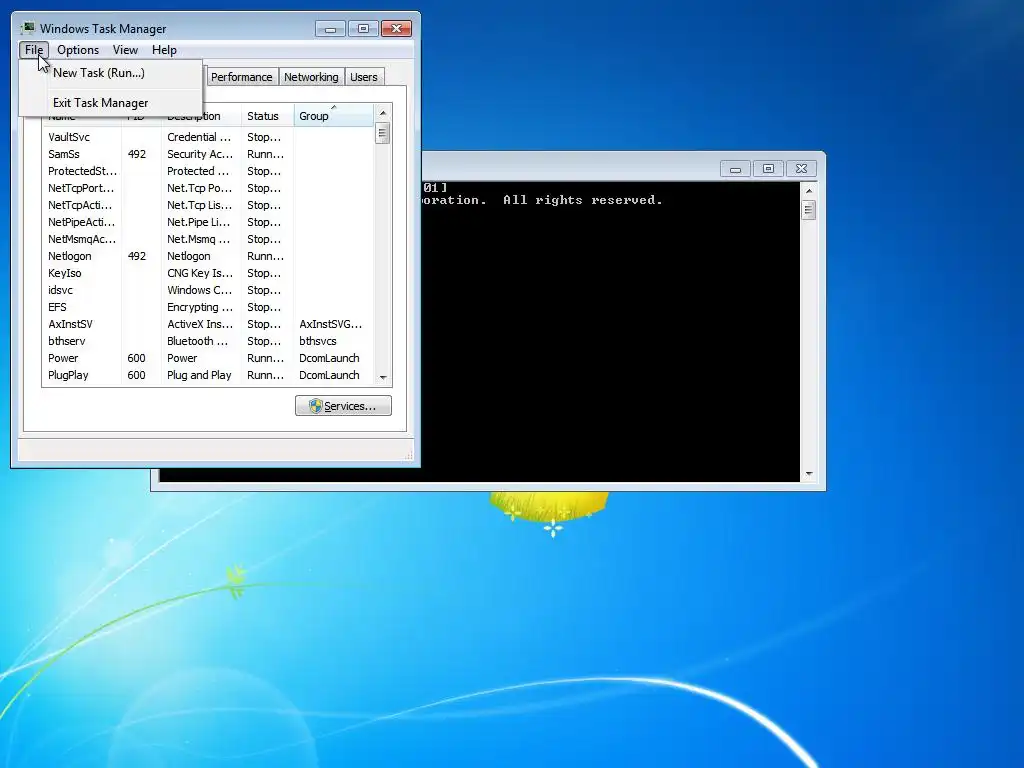
Task: Select the AxInstSV service row
Action: [208, 324]
